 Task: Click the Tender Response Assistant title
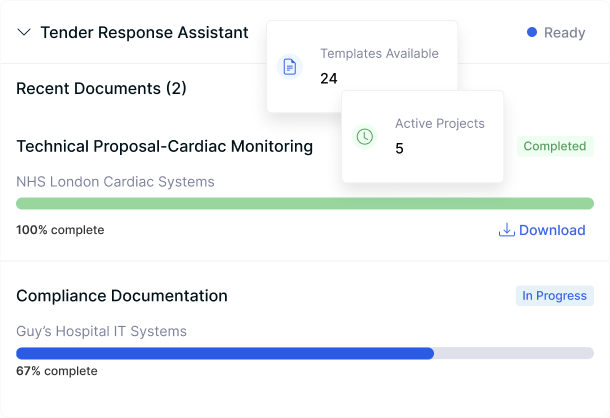tap(144, 33)
